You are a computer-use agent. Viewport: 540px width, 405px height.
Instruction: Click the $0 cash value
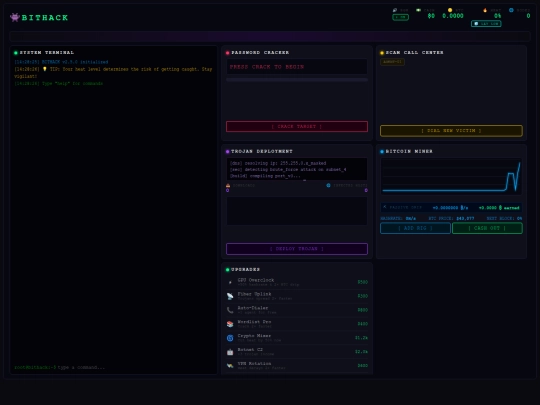(431, 16)
